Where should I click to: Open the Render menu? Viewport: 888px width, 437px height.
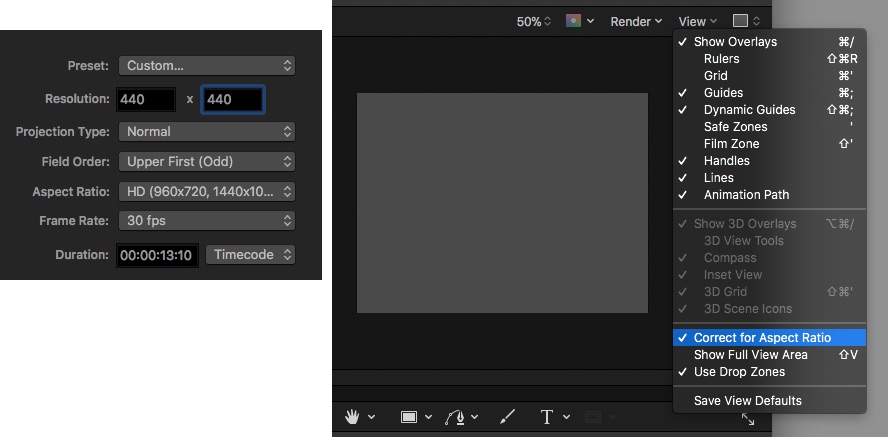point(636,21)
